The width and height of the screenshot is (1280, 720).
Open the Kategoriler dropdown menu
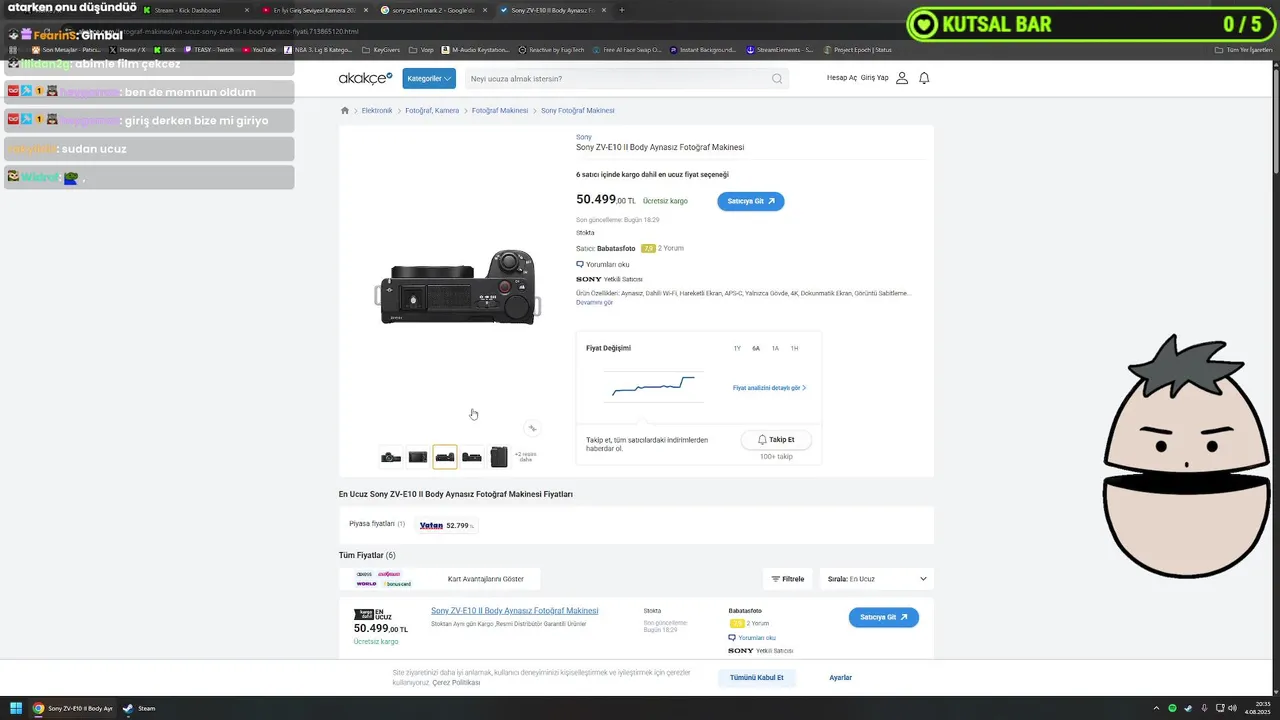(429, 78)
